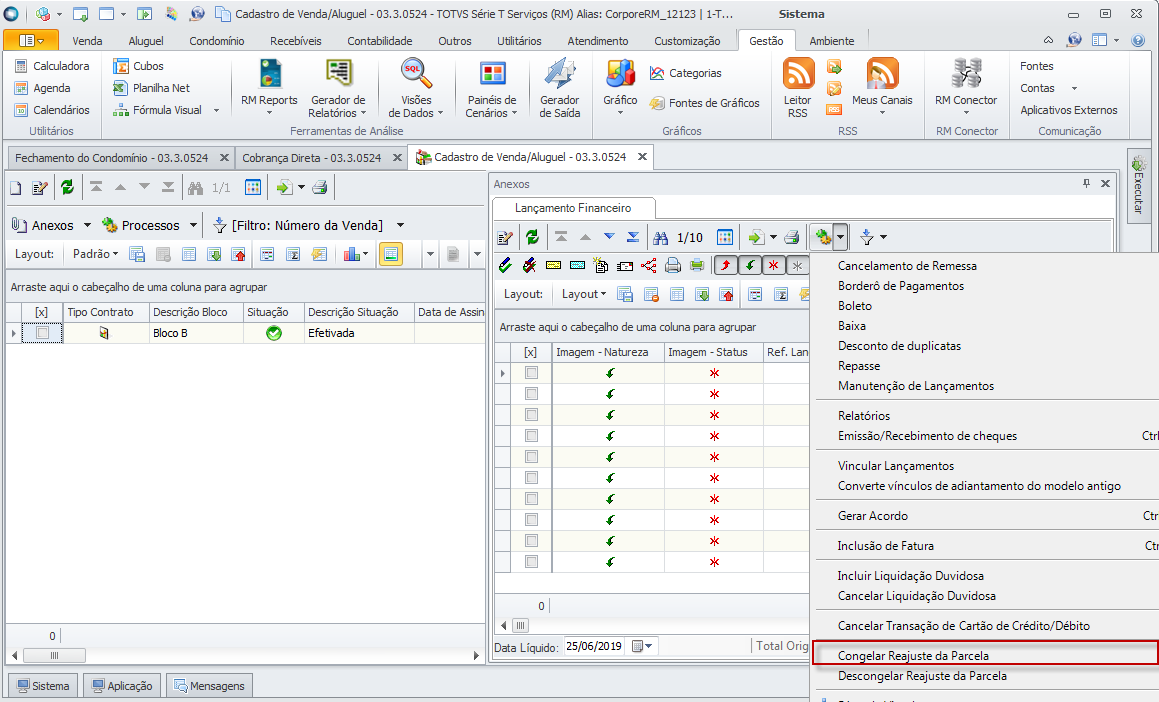Open the Filtro: Número da Venda dropdown
Image resolution: width=1159 pixels, height=702 pixels.
[x=400, y=225]
